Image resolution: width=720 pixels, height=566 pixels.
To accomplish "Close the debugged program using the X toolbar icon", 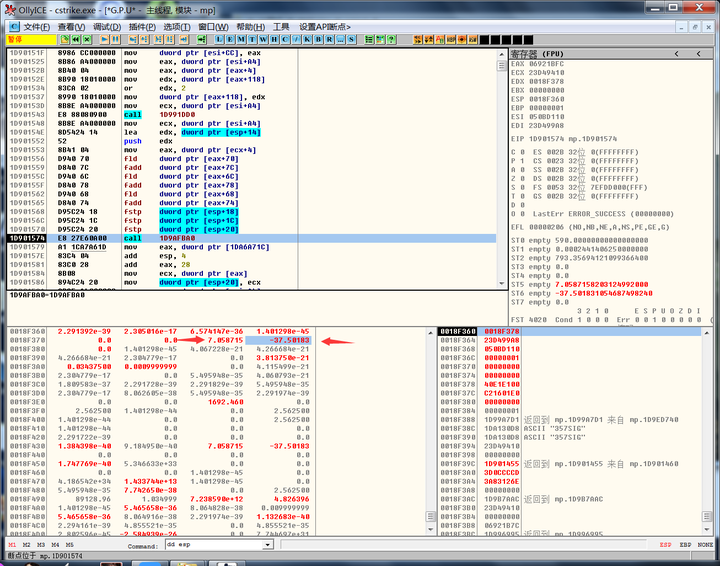I will (x=87, y=38).
